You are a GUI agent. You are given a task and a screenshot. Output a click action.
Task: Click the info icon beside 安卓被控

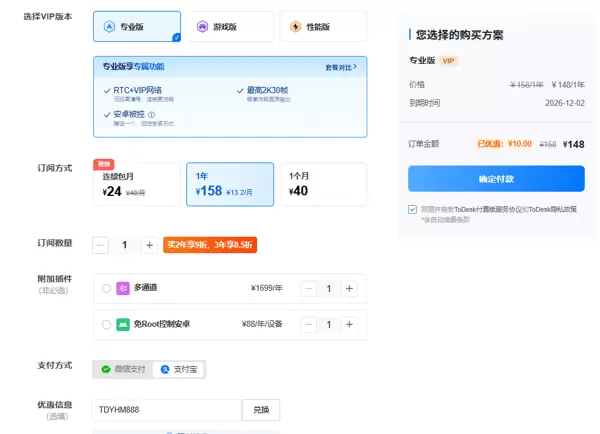[x=152, y=115]
